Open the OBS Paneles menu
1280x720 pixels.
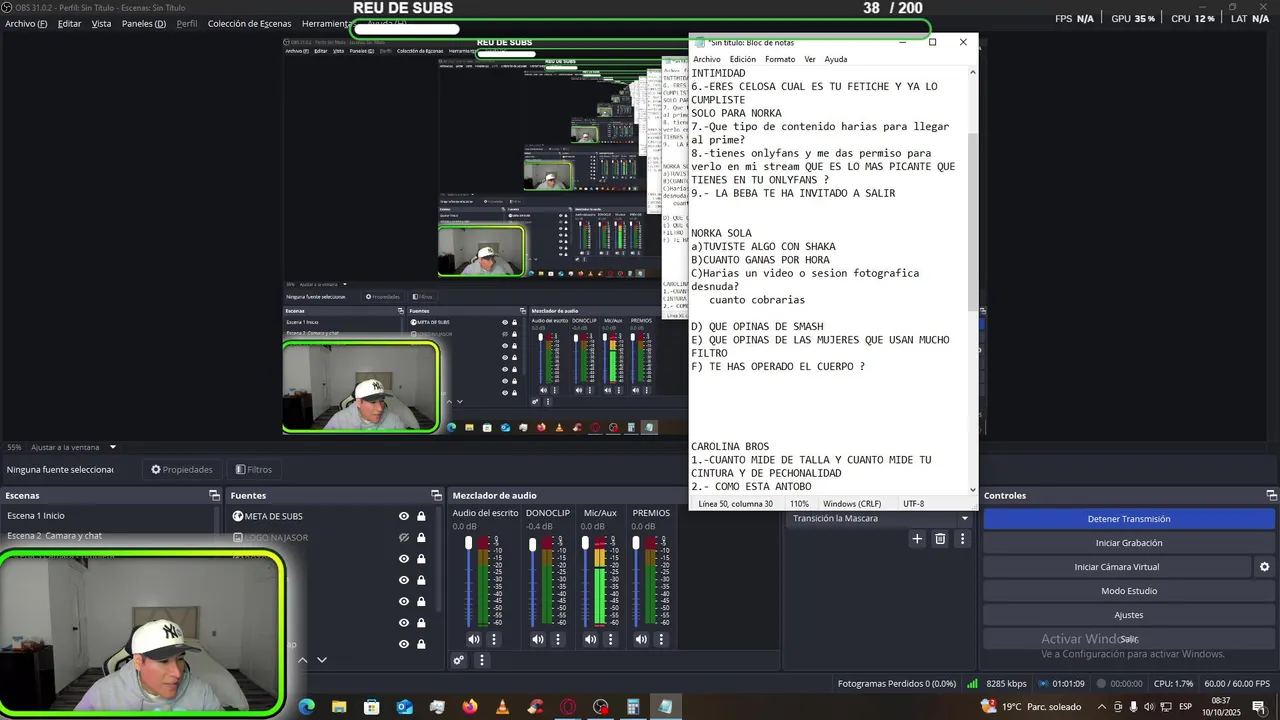coord(144,23)
